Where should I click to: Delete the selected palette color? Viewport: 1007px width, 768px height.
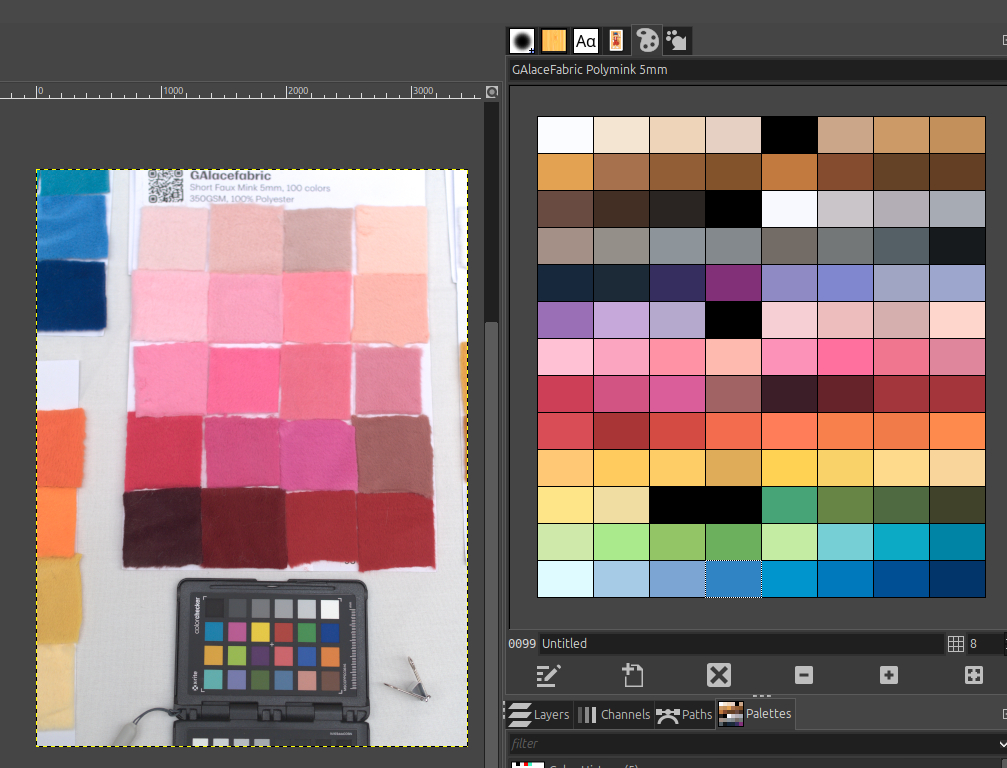(718, 675)
